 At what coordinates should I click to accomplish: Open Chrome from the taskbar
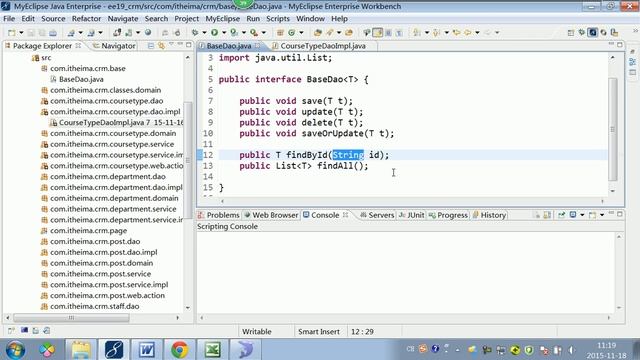coord(180,350)
